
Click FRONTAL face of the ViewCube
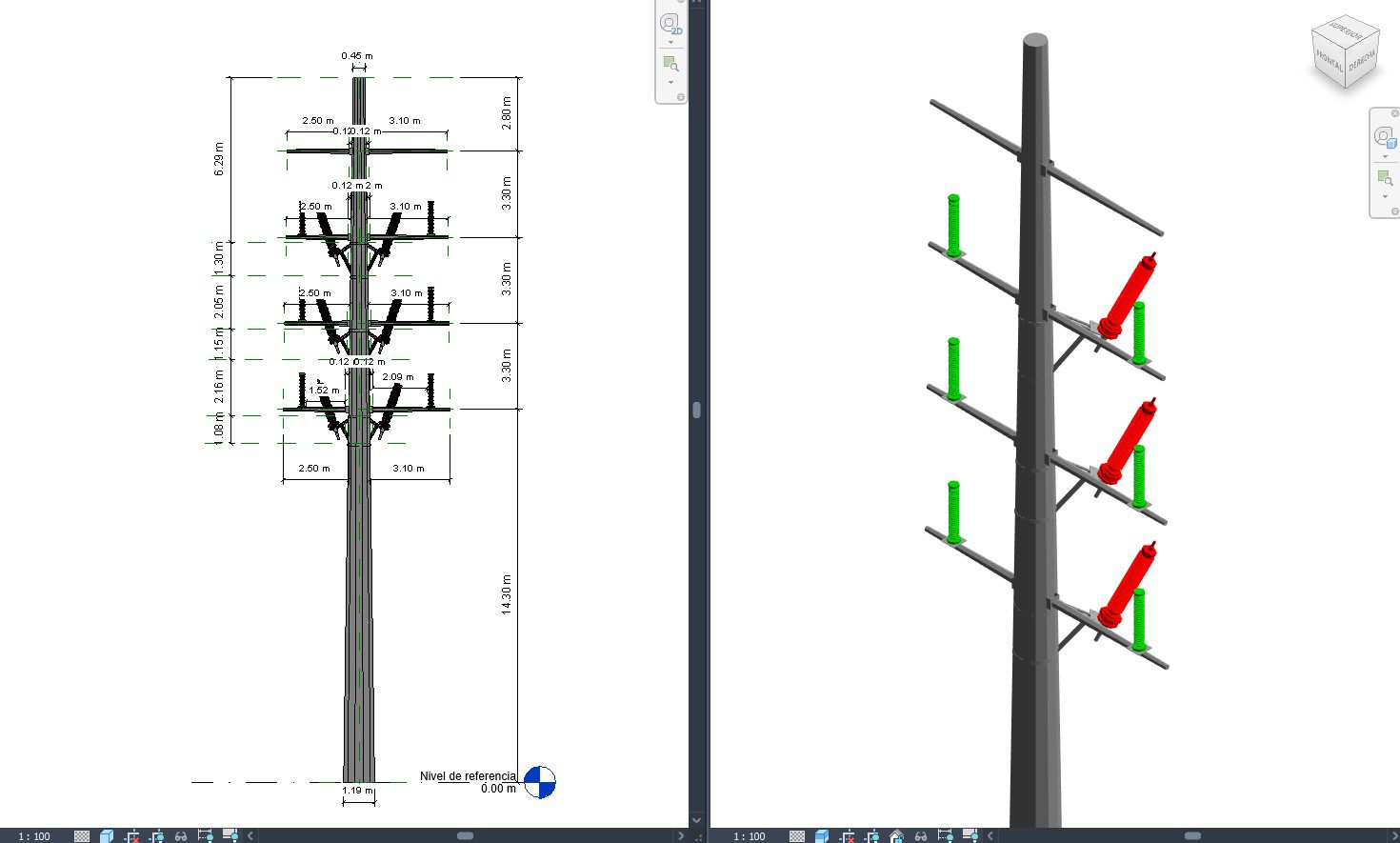(1329, 61)
